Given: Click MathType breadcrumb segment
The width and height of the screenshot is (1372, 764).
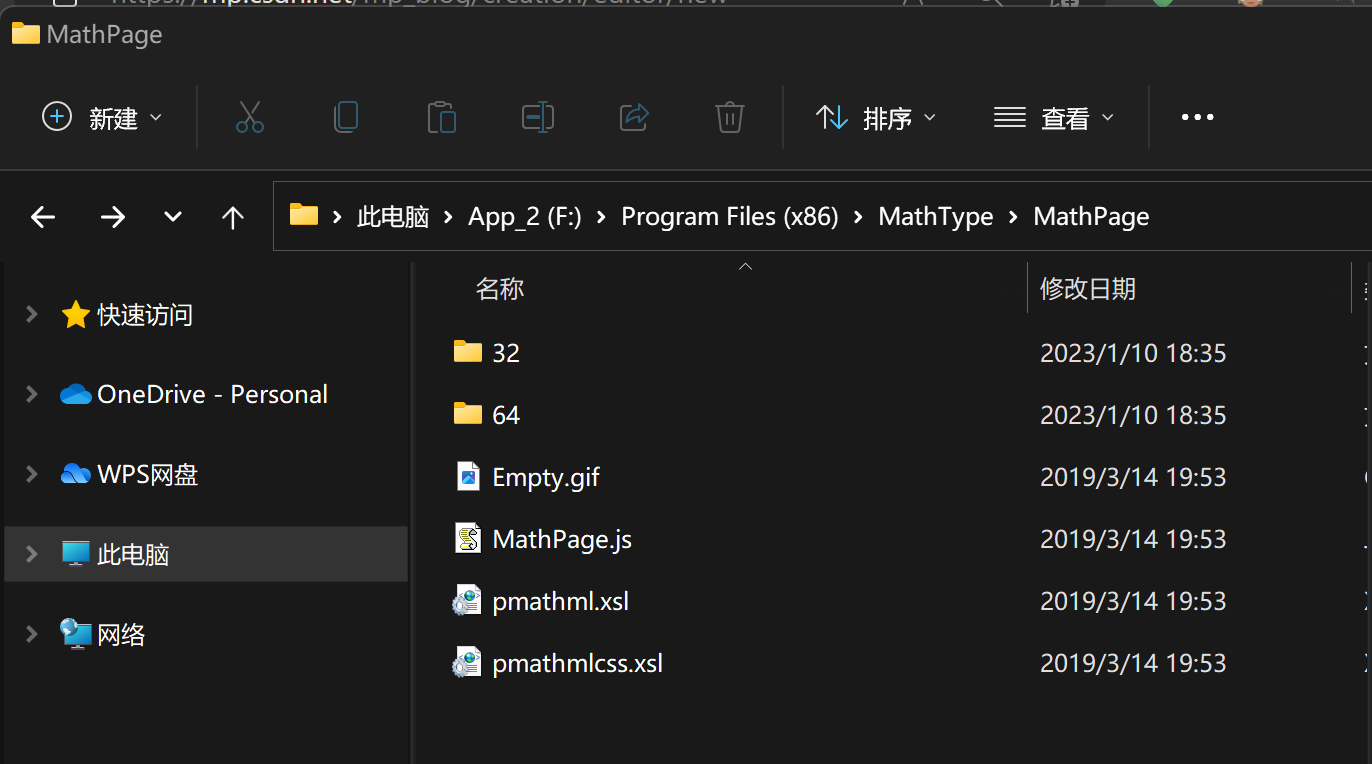Looking at the screenshot, I should point(936,216).
